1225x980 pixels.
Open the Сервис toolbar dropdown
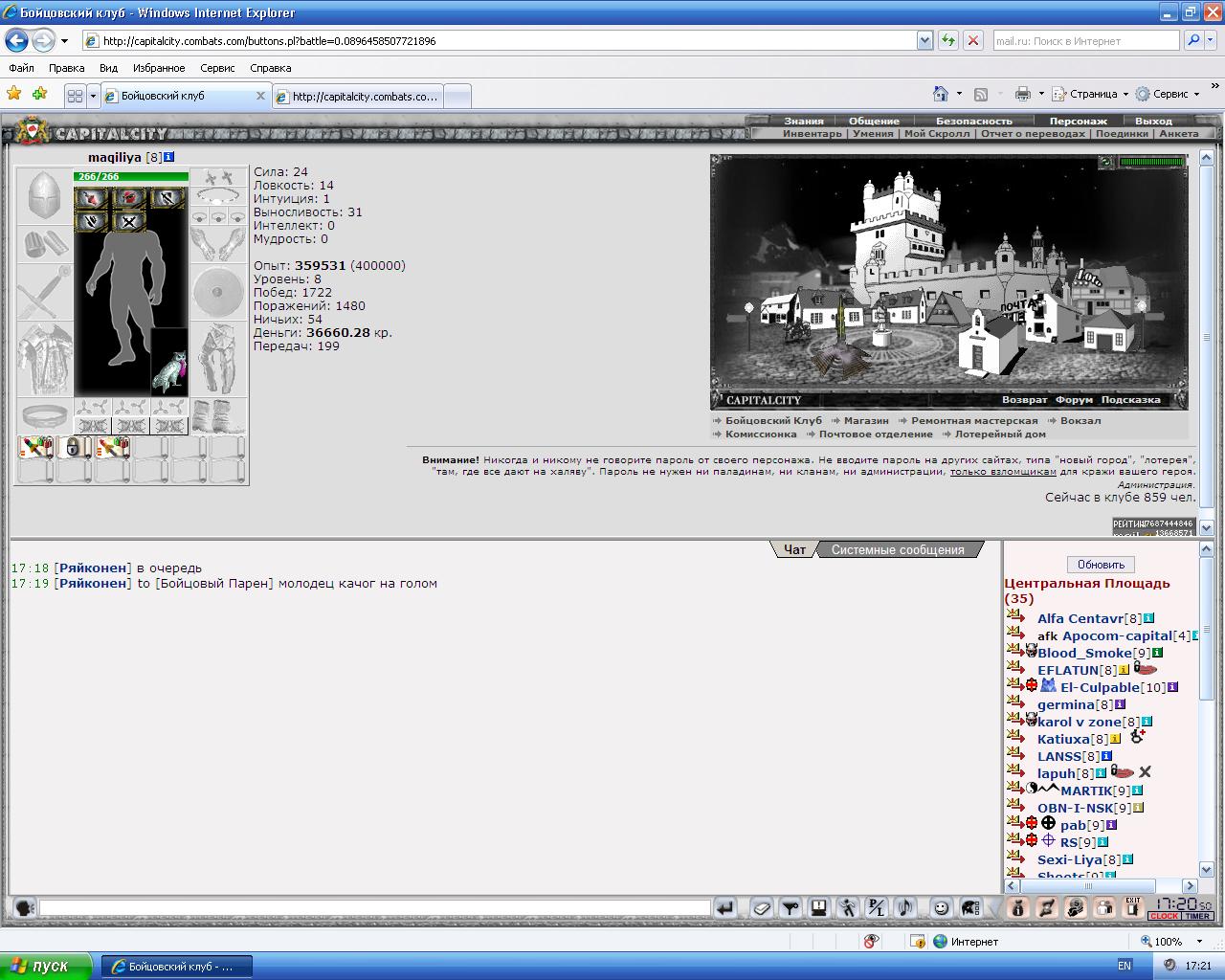(x=1168, y=94)
